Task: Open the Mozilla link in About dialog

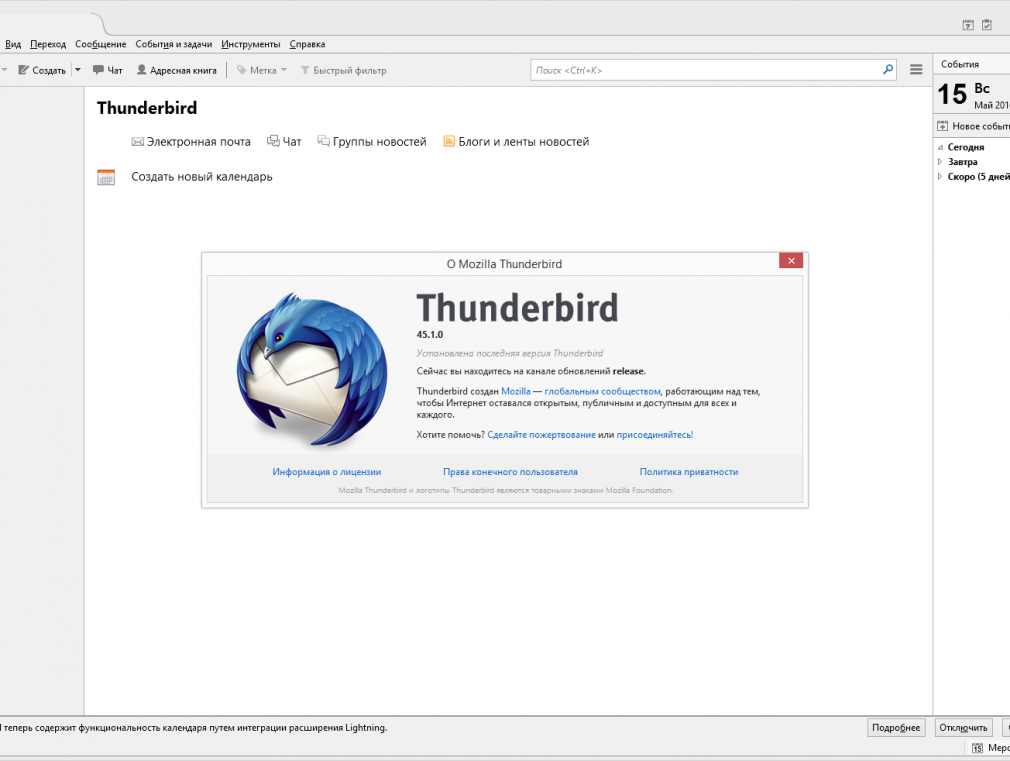Action: coord(516,391)
